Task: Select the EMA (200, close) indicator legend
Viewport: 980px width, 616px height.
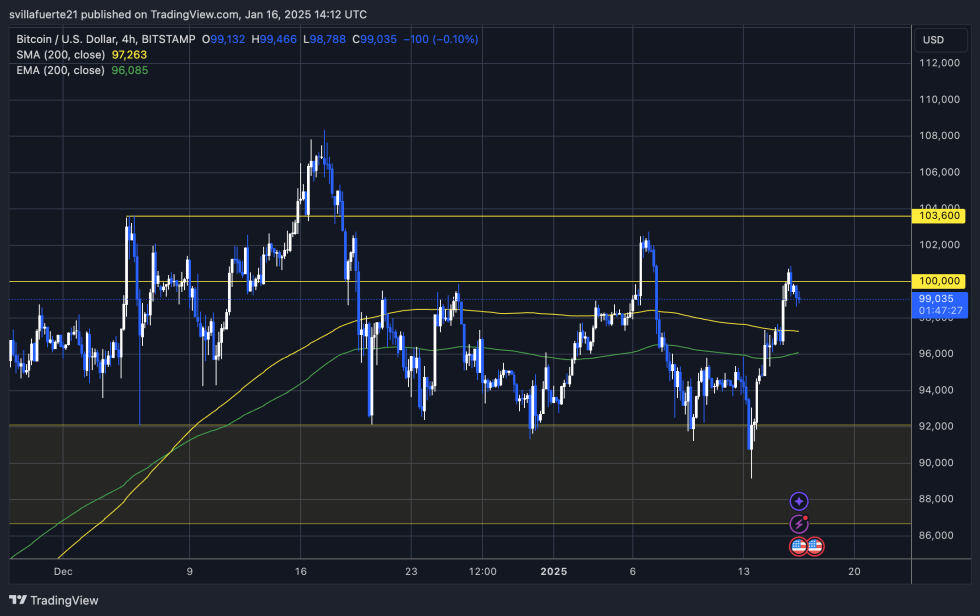Action: [62, 70]
